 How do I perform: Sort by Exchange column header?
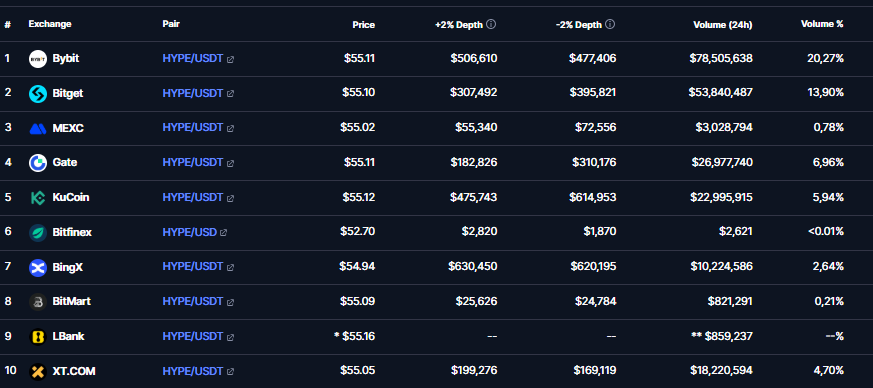pyautogui.click(x=50, y=24)
